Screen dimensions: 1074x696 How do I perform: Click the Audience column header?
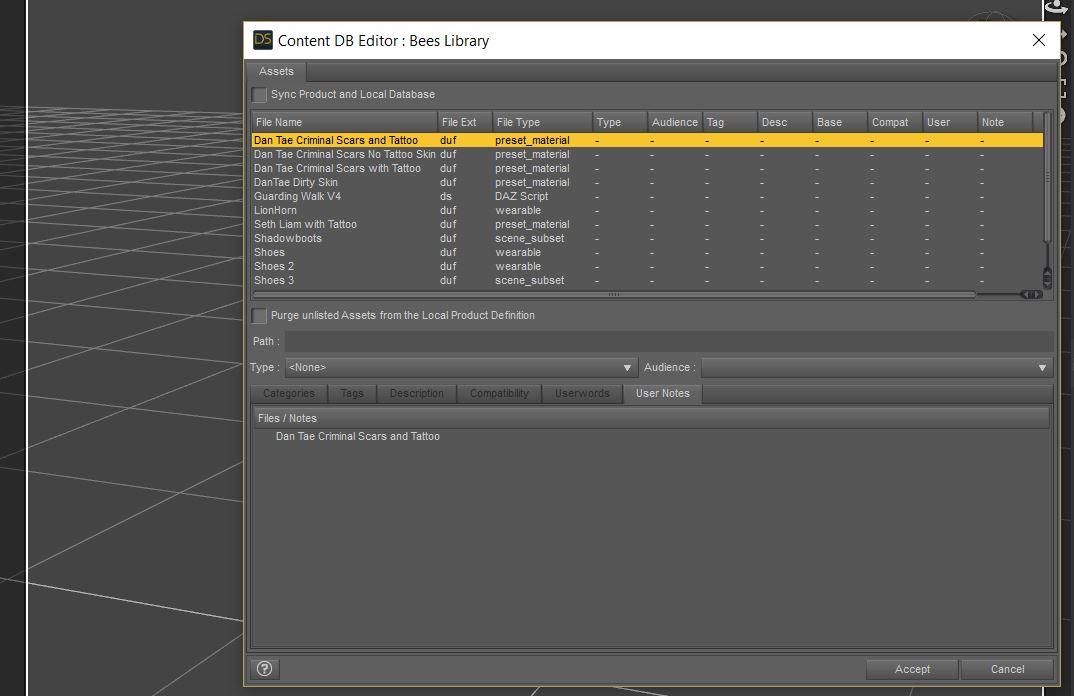click(x=675, y=122)
